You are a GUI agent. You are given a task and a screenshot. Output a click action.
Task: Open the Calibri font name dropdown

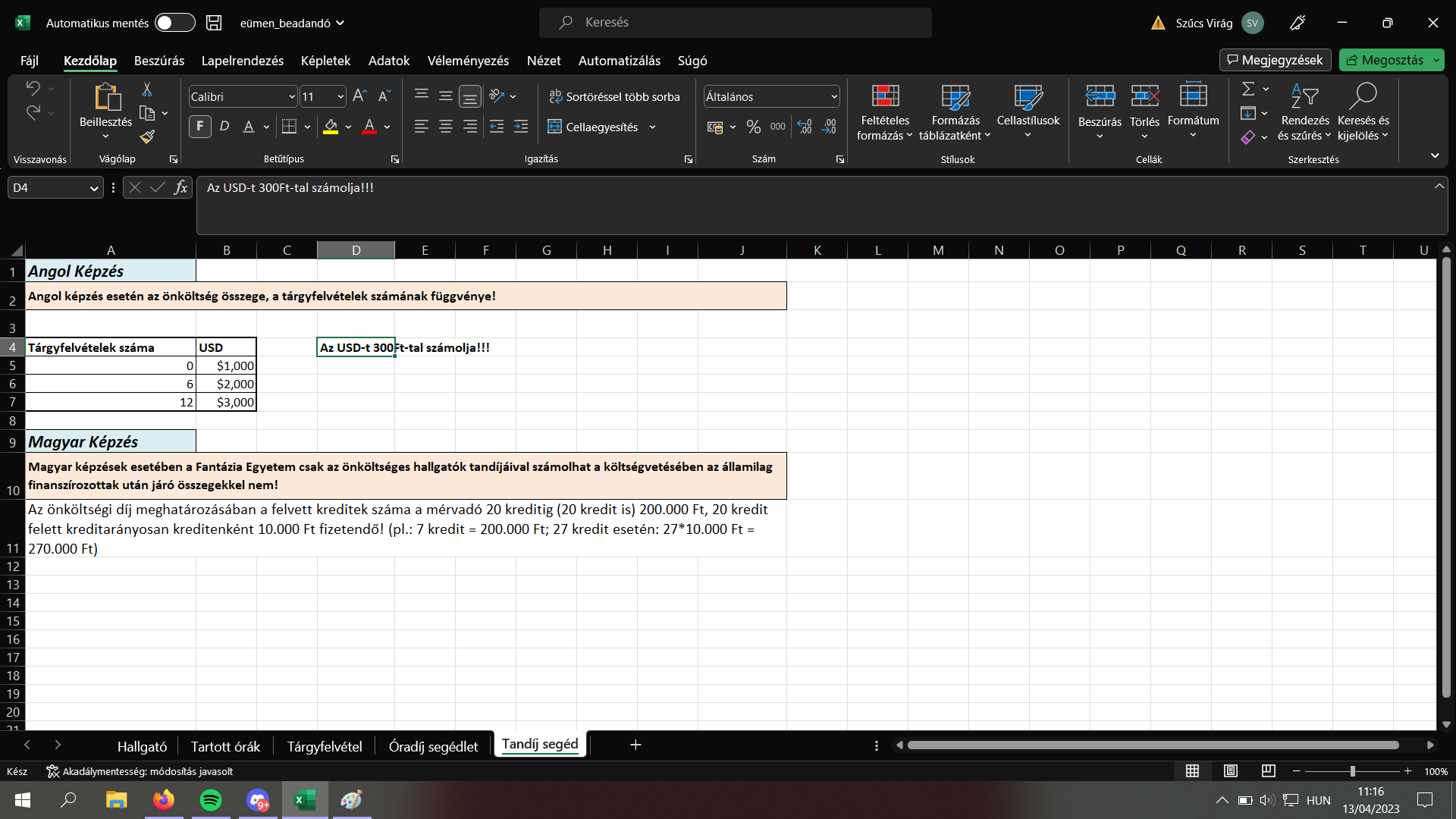292,97
